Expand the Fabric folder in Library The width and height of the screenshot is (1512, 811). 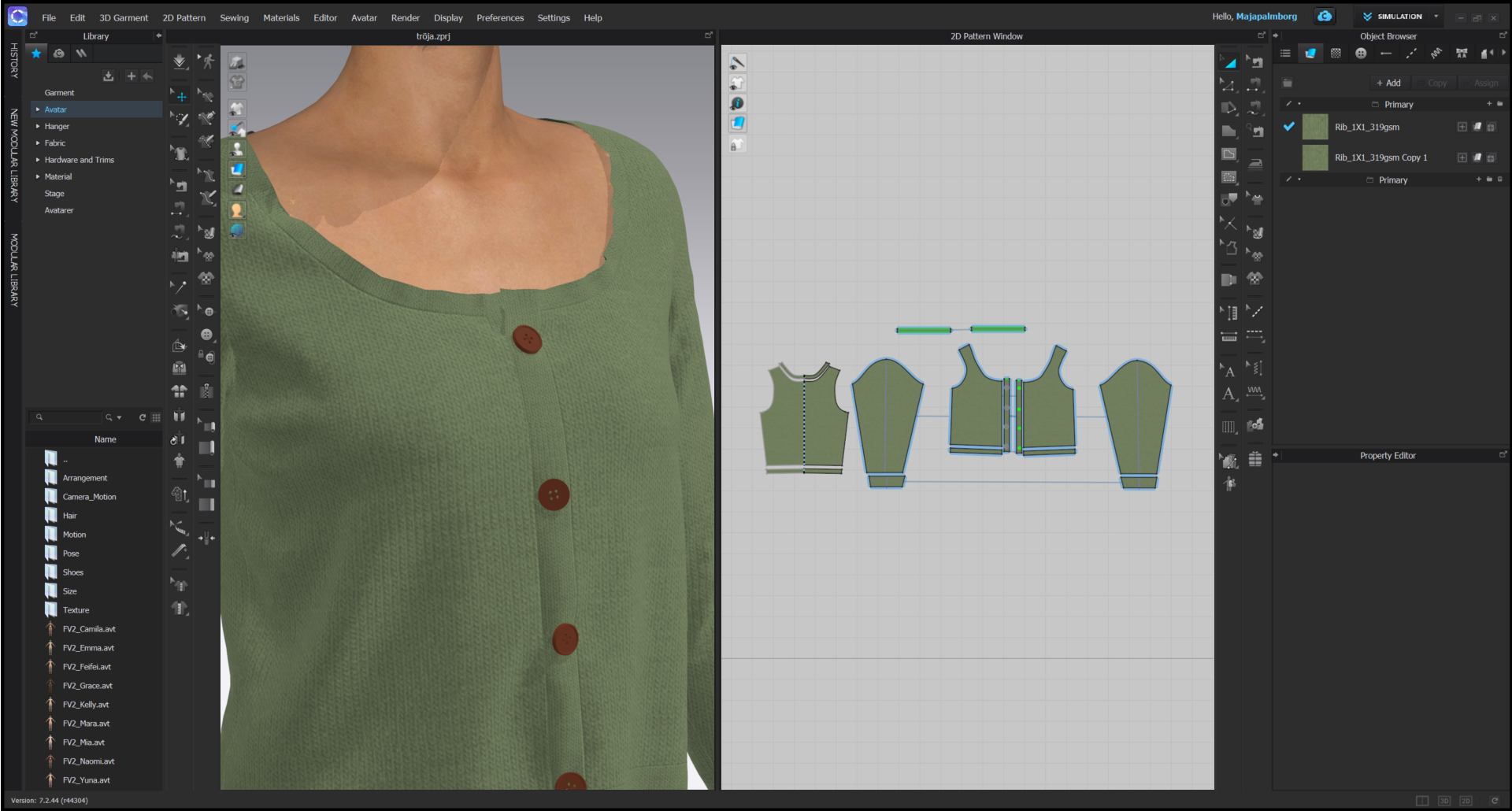pos(38,143)
